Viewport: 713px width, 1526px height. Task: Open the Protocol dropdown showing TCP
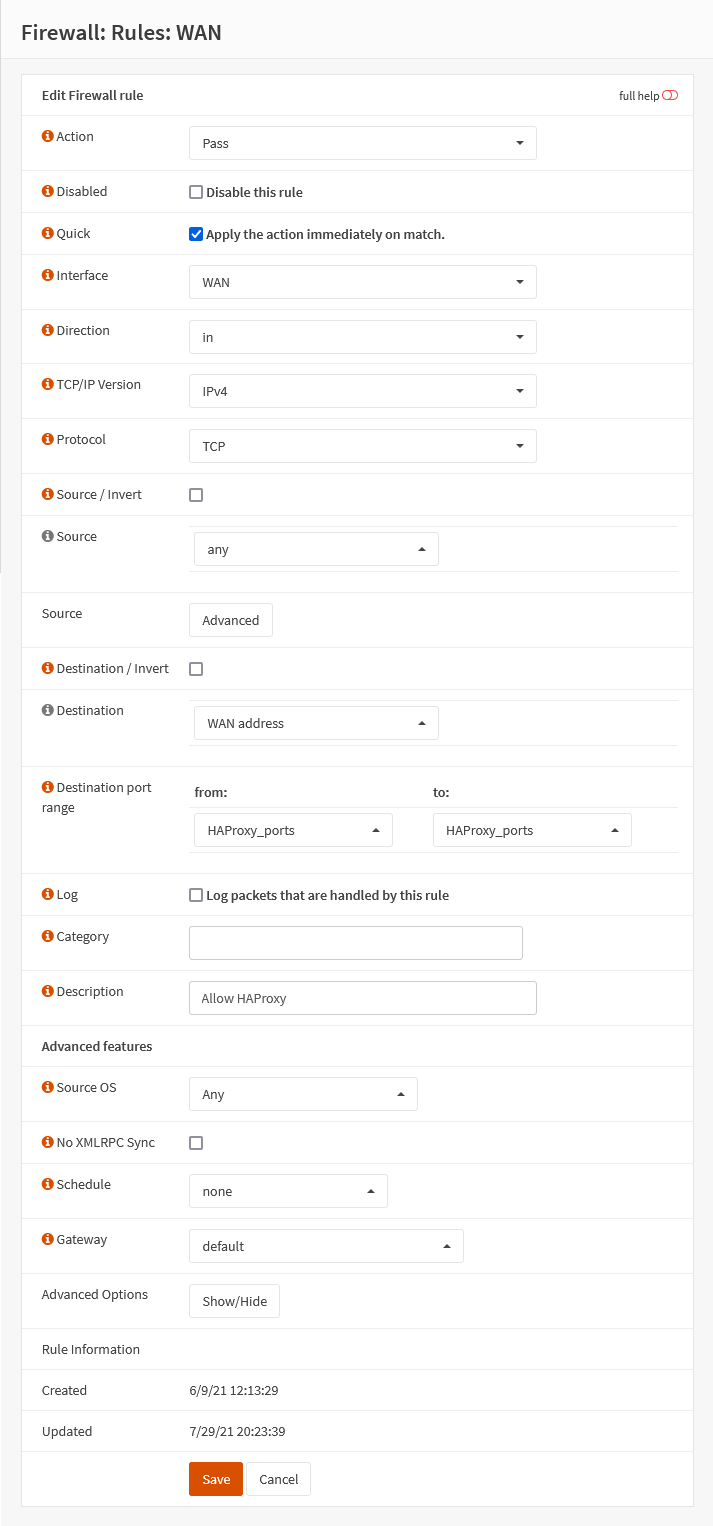point(362,446)
